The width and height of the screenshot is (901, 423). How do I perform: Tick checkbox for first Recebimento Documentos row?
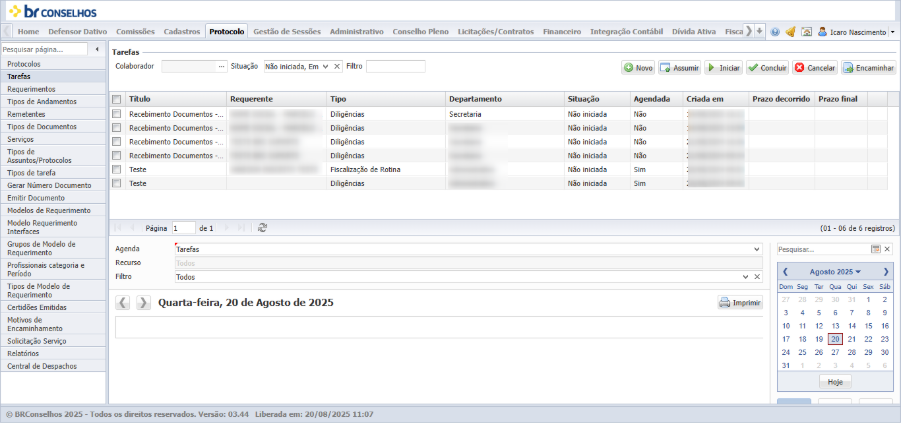click(117, 114)
